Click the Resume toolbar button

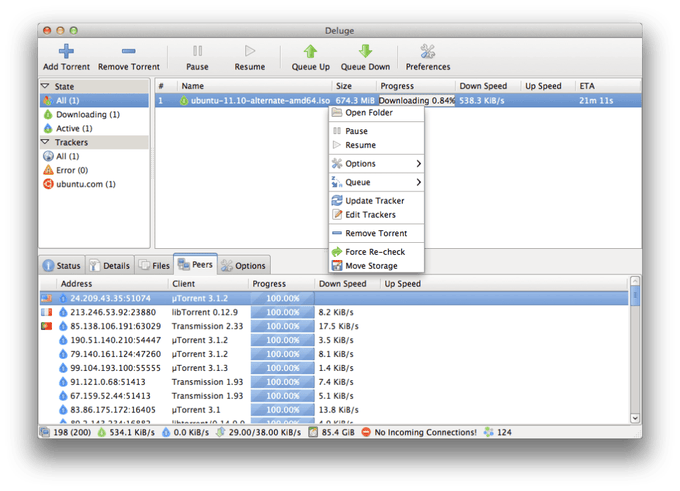[250, 57]
